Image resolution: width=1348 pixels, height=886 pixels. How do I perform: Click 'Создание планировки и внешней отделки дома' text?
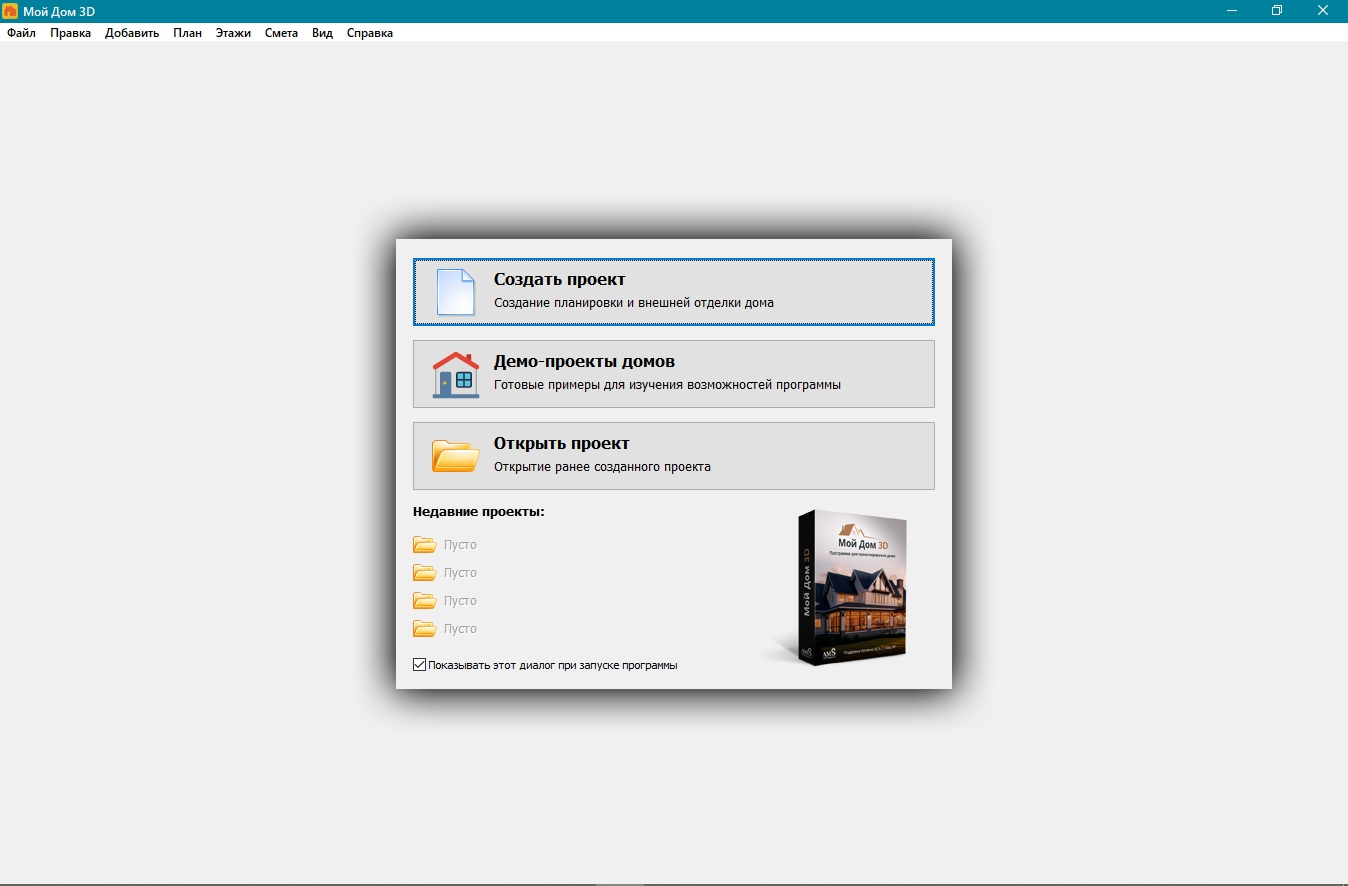(x=634, y=302)
